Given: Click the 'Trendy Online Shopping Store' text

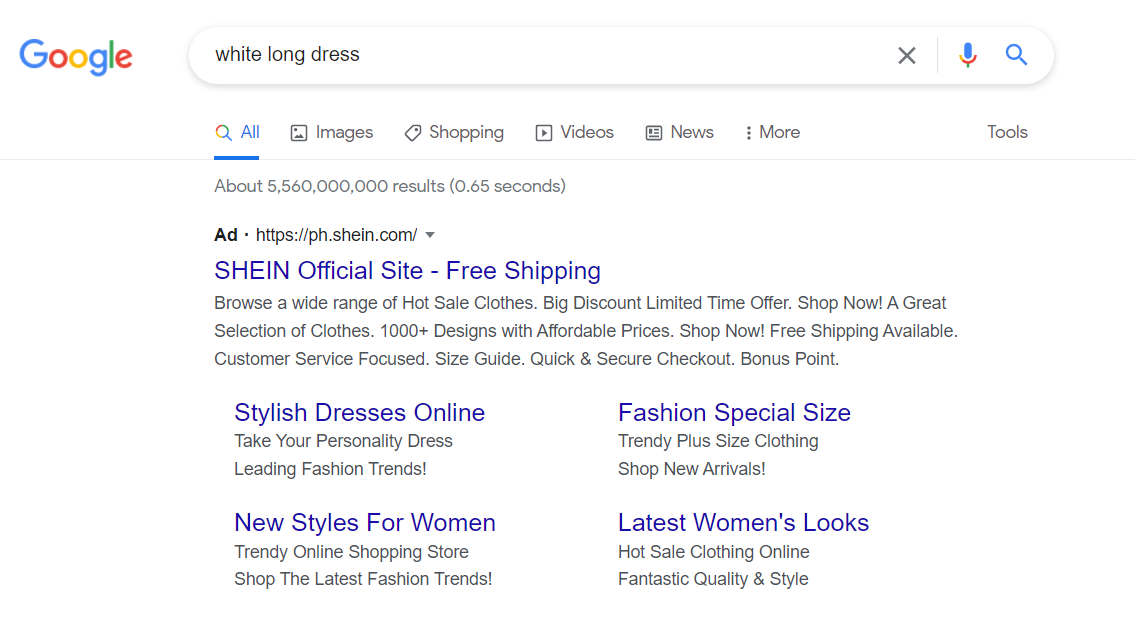Looking at the screenshot, I should (x=351, y=552).
